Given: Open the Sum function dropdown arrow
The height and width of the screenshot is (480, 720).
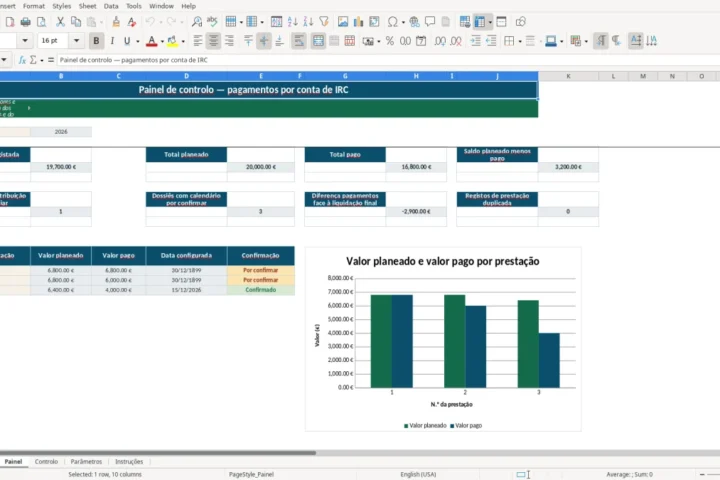Looking at the screenshot, I should pyautogui.click(x=41, y=61).
